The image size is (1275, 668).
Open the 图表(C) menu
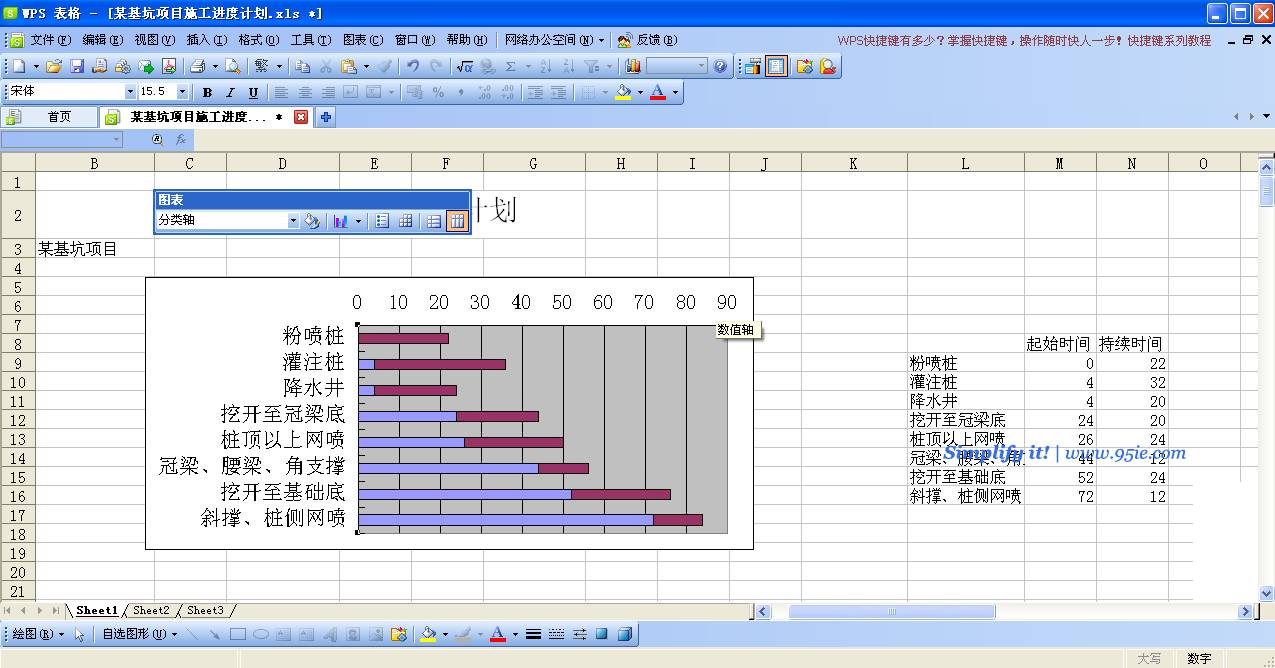(362, 40)
